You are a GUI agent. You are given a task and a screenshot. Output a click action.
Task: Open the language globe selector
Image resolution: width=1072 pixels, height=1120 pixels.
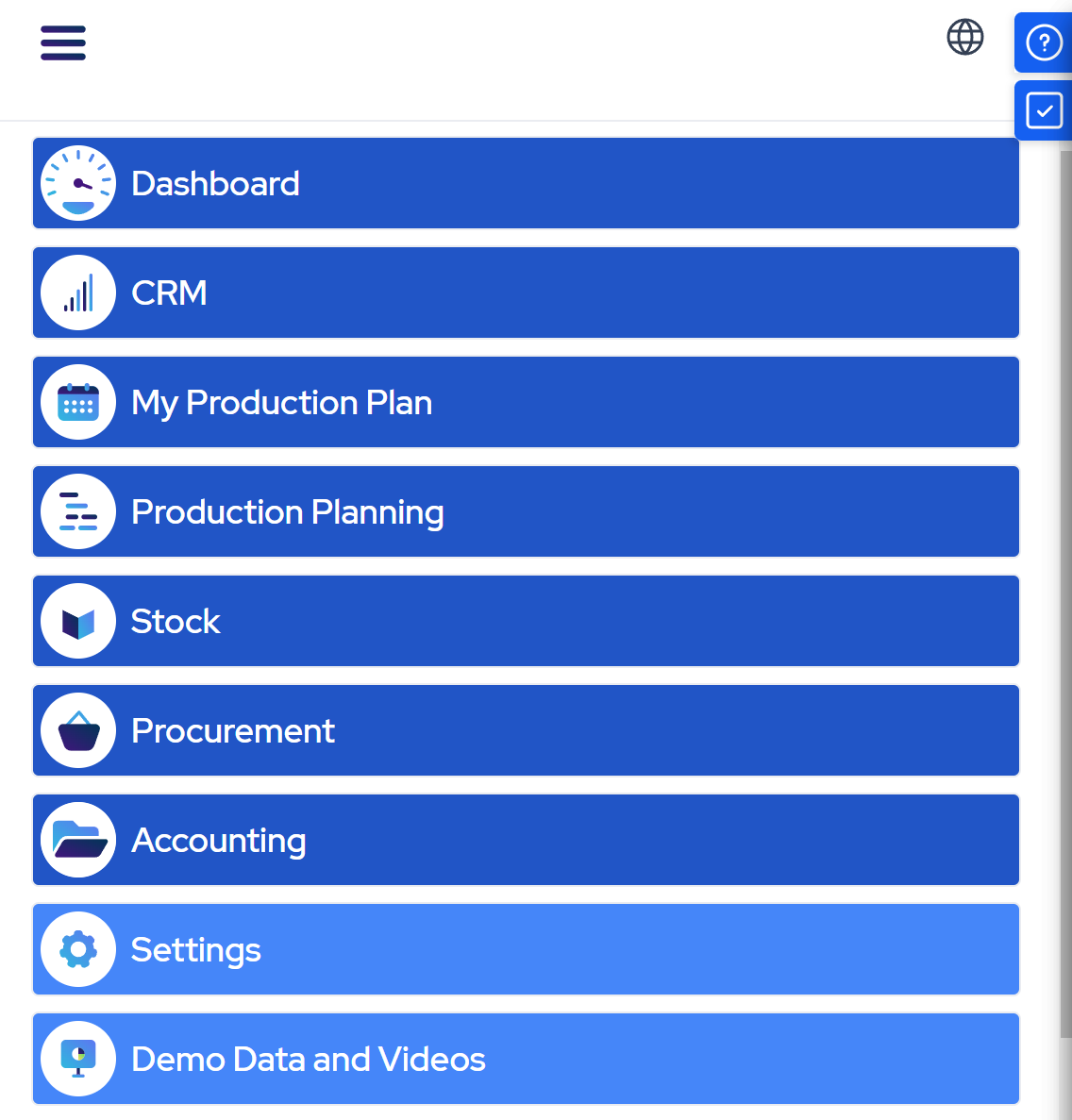point(964,38)
